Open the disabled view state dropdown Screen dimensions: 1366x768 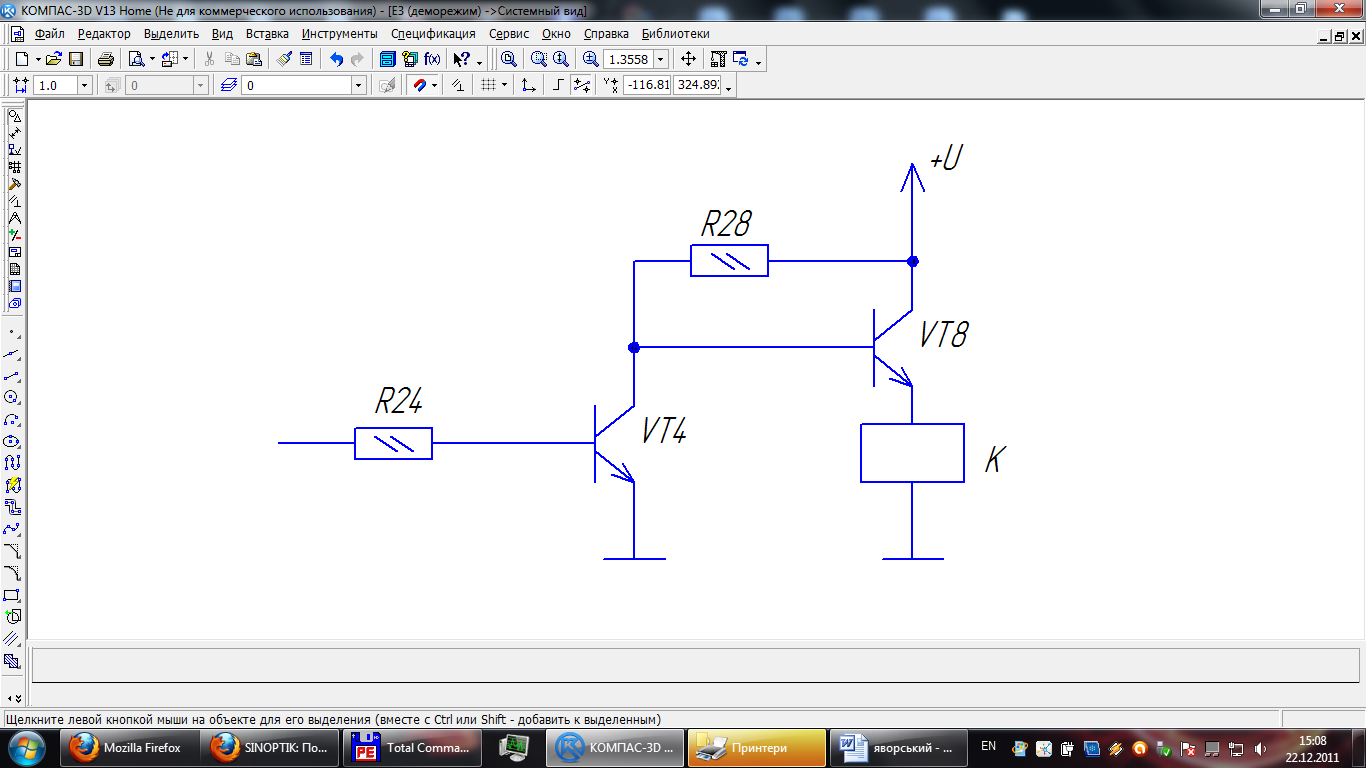[x=201, y=86]
